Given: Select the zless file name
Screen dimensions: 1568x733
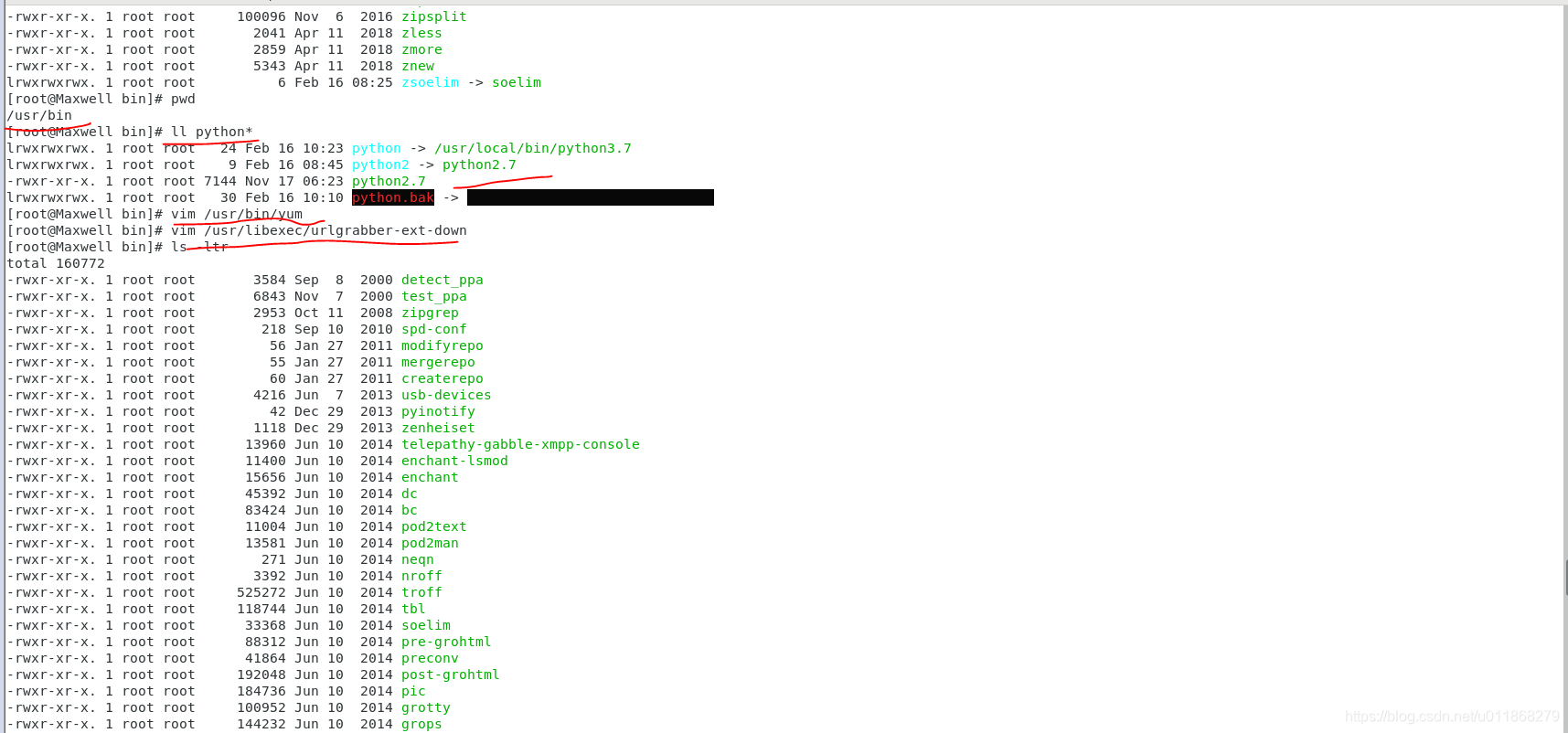Looking at the screenshot, I should pyautogui.click(x=421, y=33).
